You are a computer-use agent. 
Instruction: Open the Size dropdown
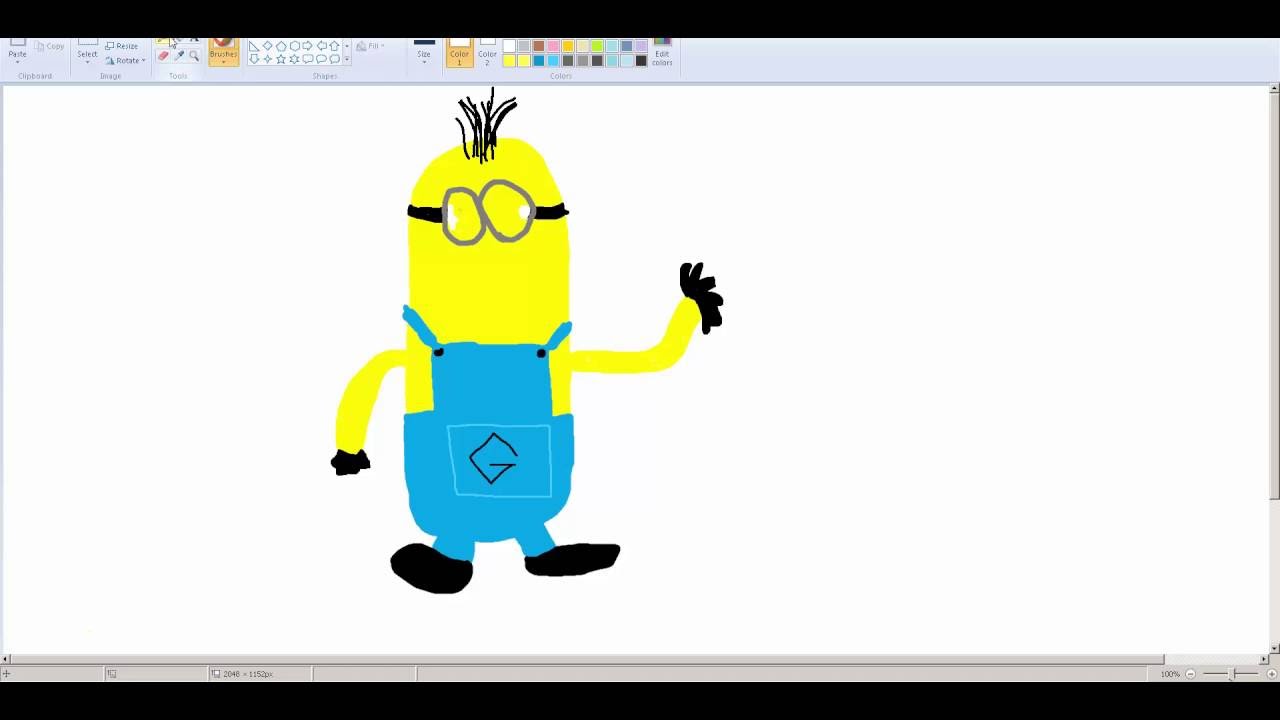pos(424,55)
